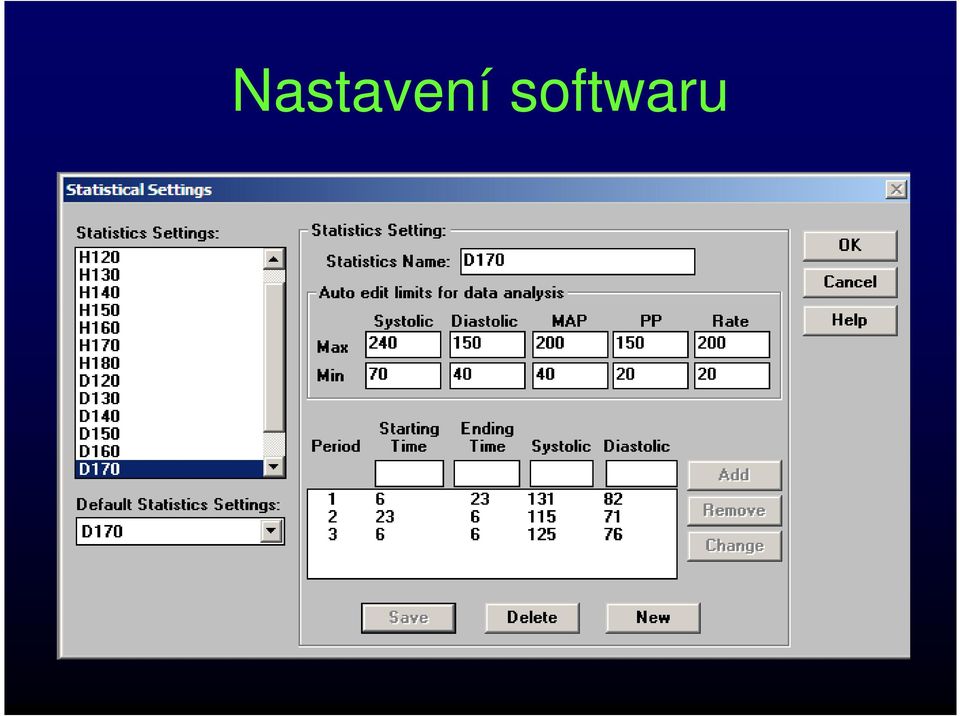Click Min MAP field showing 40

[x=570, y=375]
